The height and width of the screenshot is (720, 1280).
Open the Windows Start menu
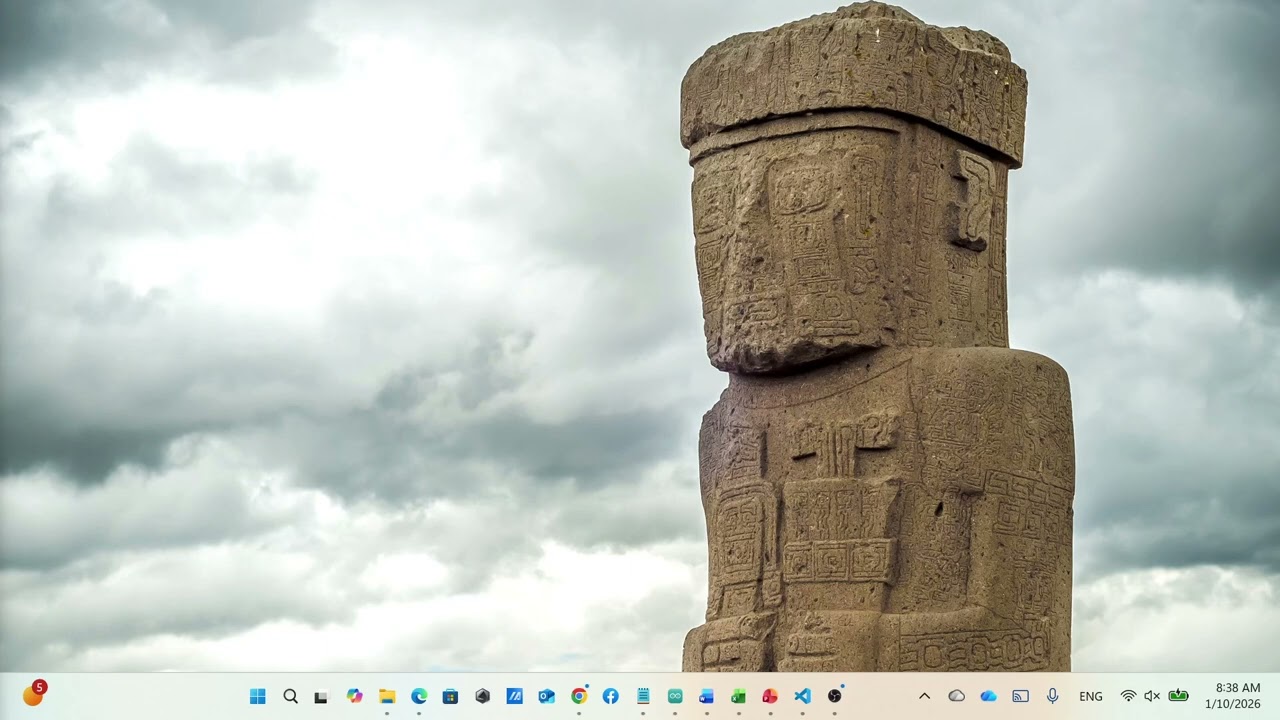pos(258,696)
